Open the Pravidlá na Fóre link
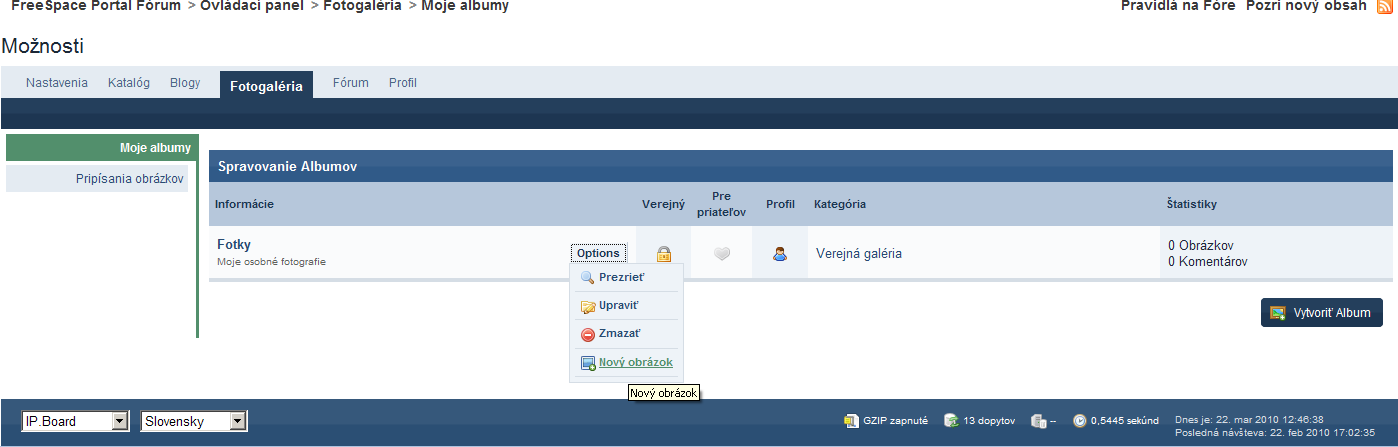 (x=1178, y=6)
